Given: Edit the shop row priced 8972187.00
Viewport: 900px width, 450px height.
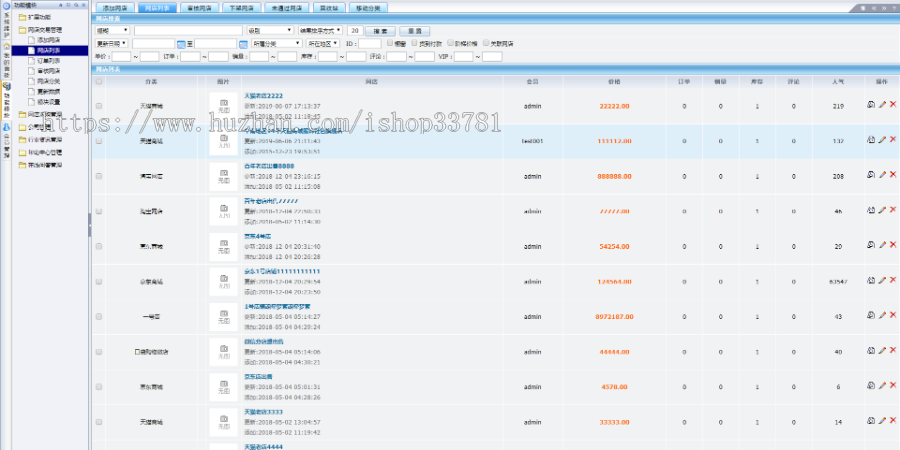Looking at the screenshot, I should [x=883, y=315].
